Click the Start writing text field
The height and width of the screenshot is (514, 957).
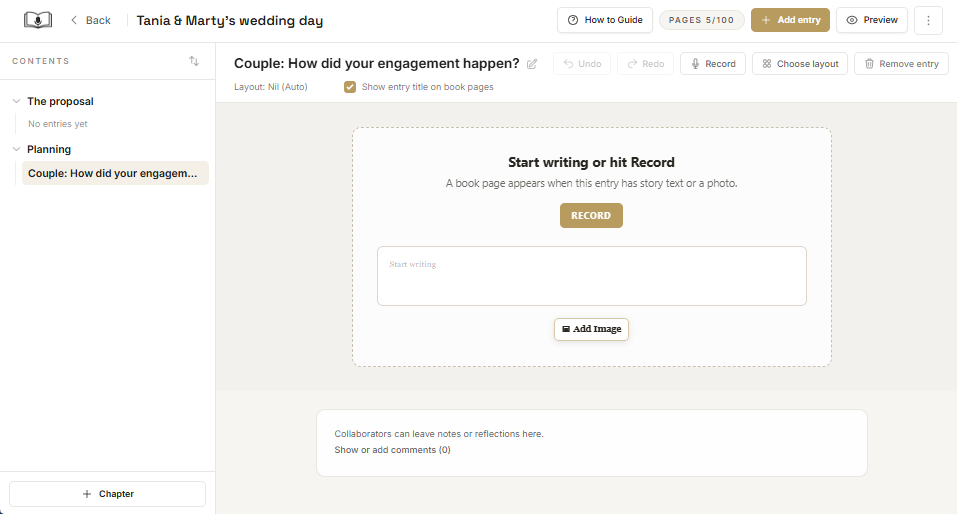(x=591, y=276)
